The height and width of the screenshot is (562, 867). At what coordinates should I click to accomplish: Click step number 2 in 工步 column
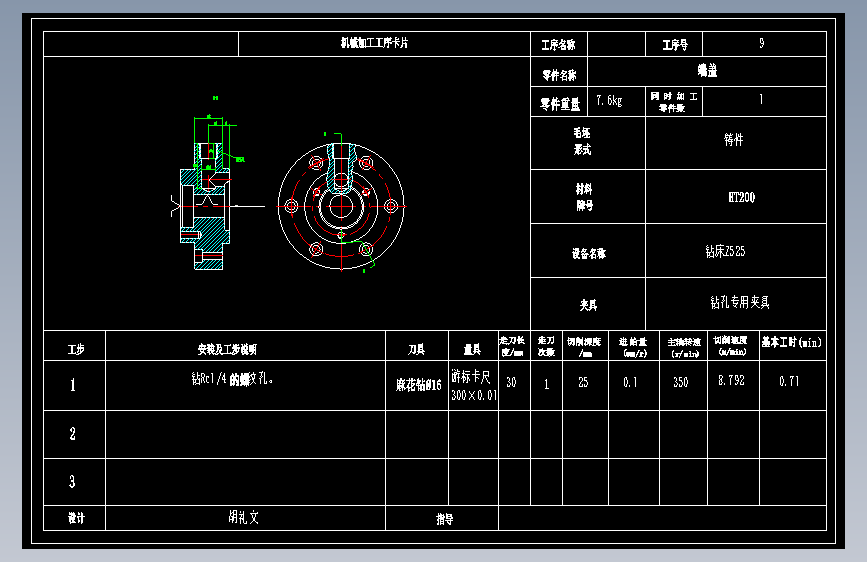(72, 434)
